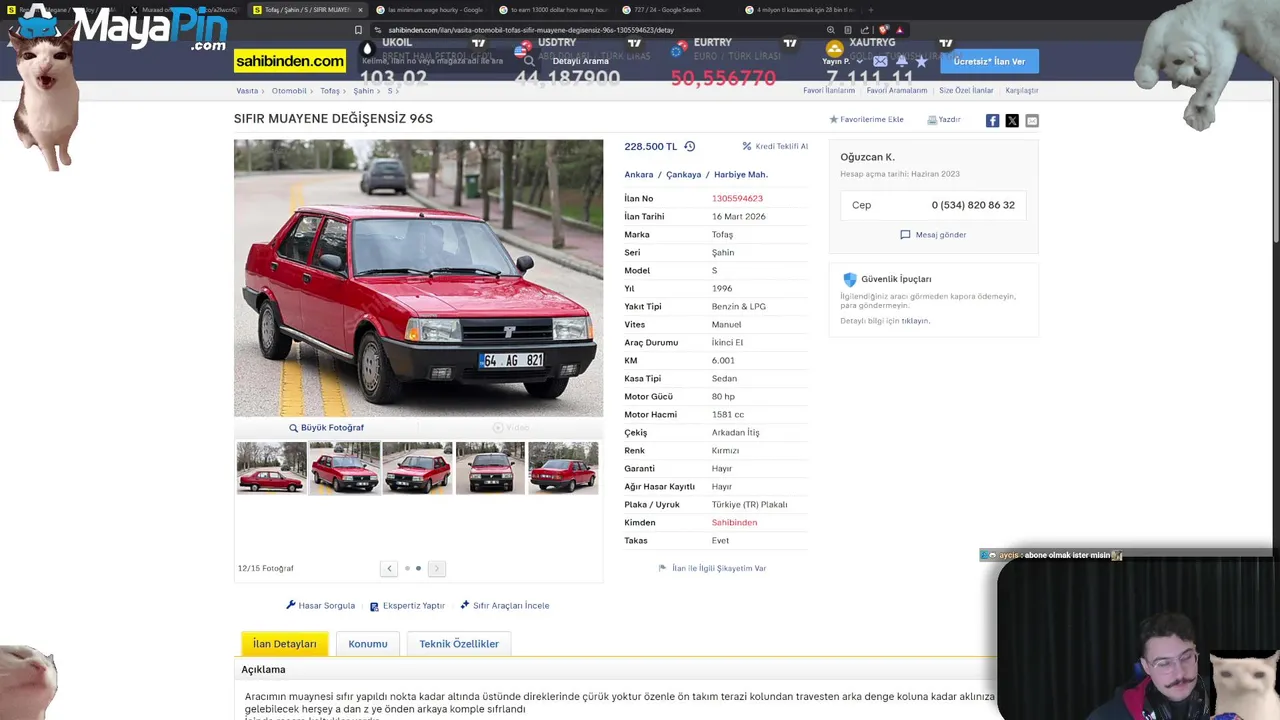Click the search magnifier icon
The image size is (1280, 720).
click(x=529, y=61)
